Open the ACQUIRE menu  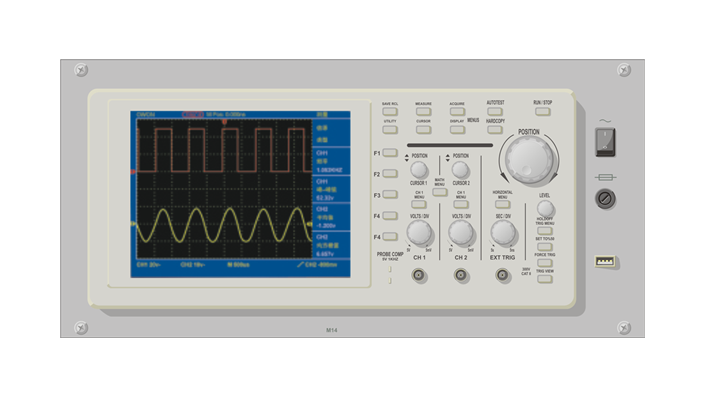click(x=457, y=111)
